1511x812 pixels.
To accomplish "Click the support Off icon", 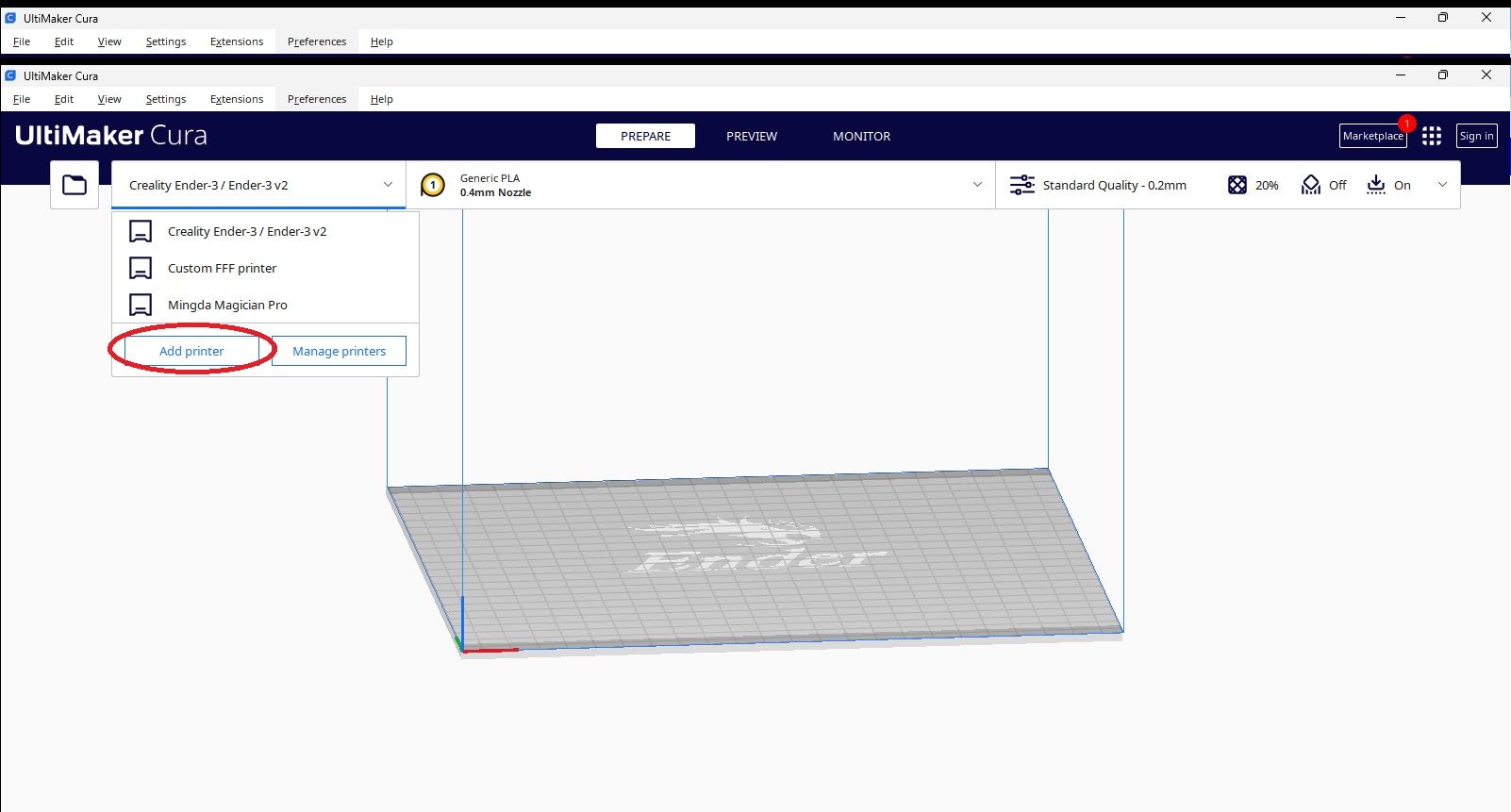I will coord(1311,185).
